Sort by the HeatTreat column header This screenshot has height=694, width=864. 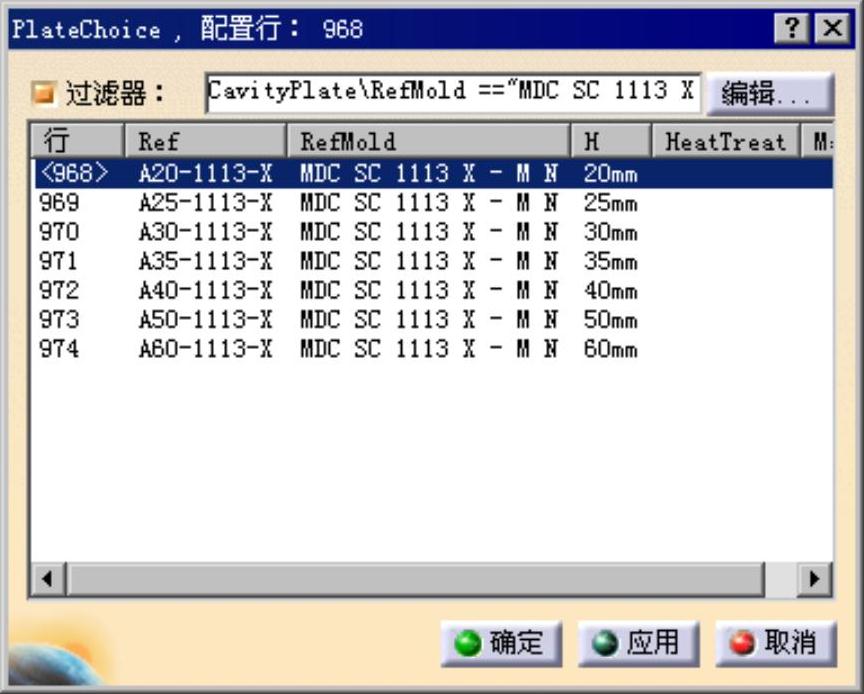point(726,141)
